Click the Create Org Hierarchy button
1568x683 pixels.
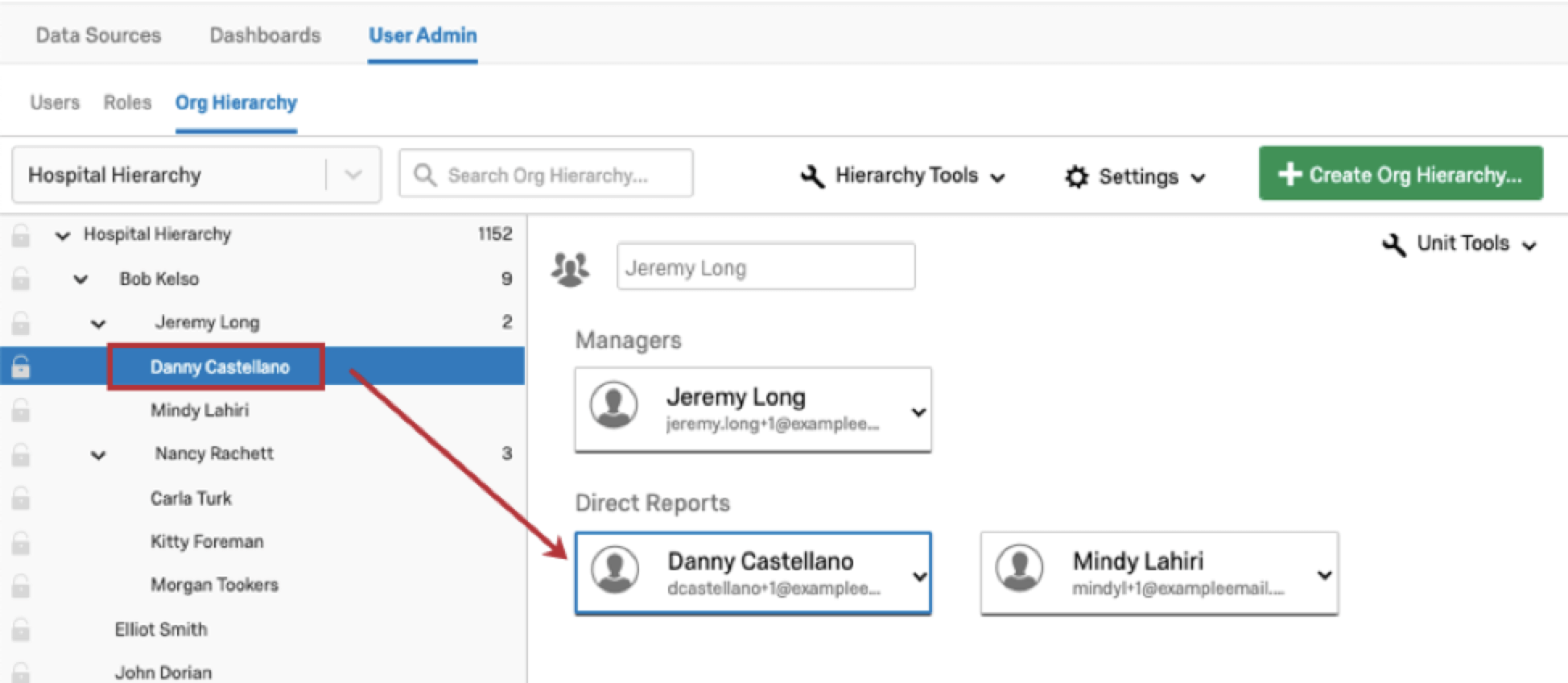click(x=1400, y=174)
